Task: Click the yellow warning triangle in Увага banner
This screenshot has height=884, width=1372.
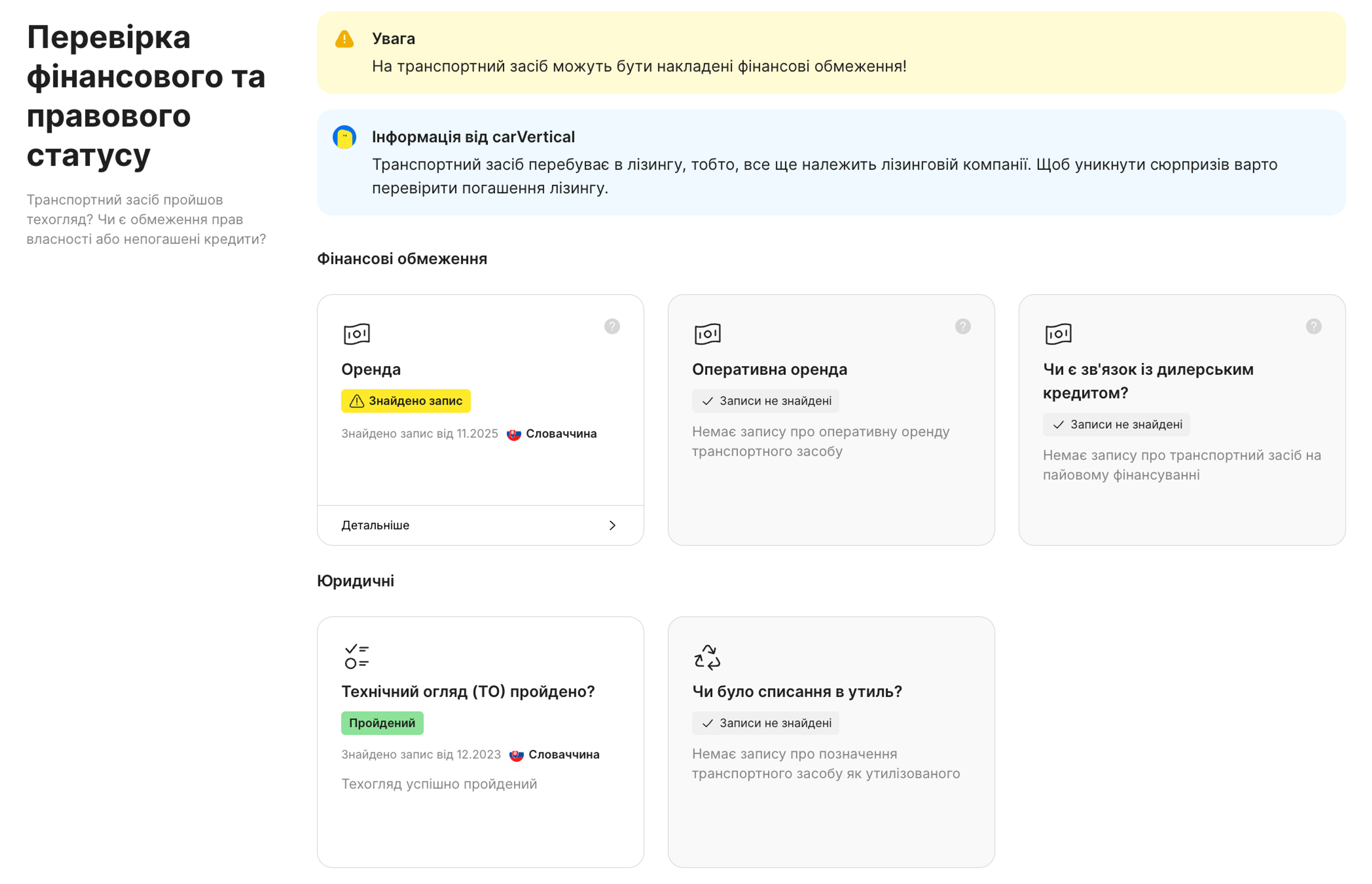Action: pos(344,39)
